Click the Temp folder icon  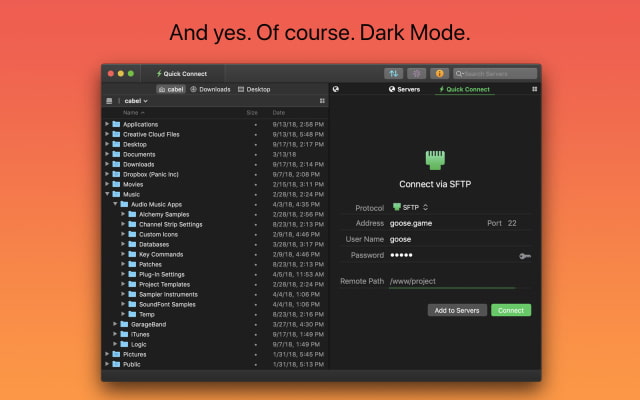(132, 314)
